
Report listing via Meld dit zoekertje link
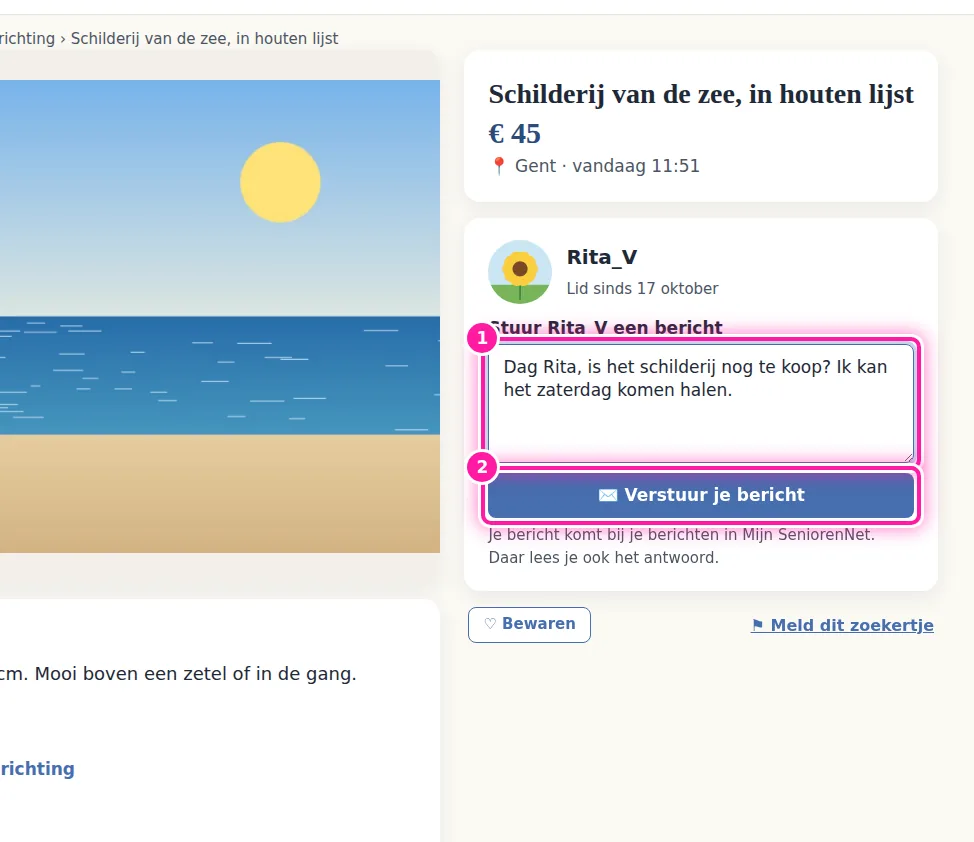(842, 625)
